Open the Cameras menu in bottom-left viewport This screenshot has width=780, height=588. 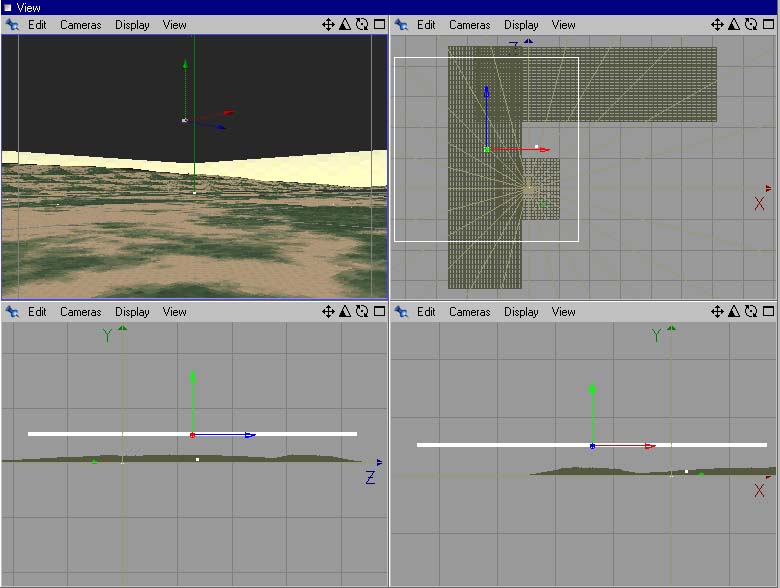click(x=80, y=312)
